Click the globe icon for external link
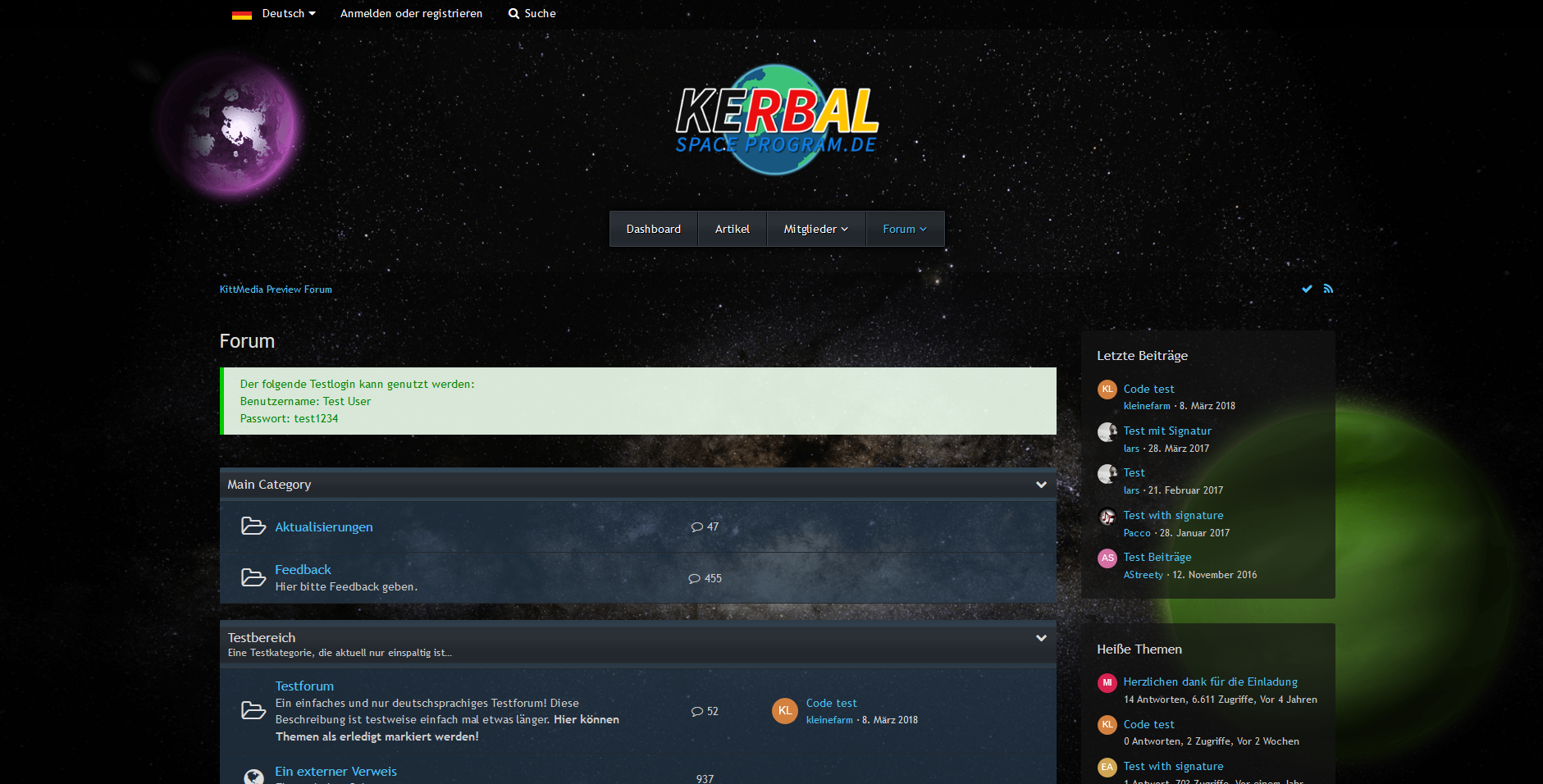This screenshot has height=784, width=1543. 253,776
